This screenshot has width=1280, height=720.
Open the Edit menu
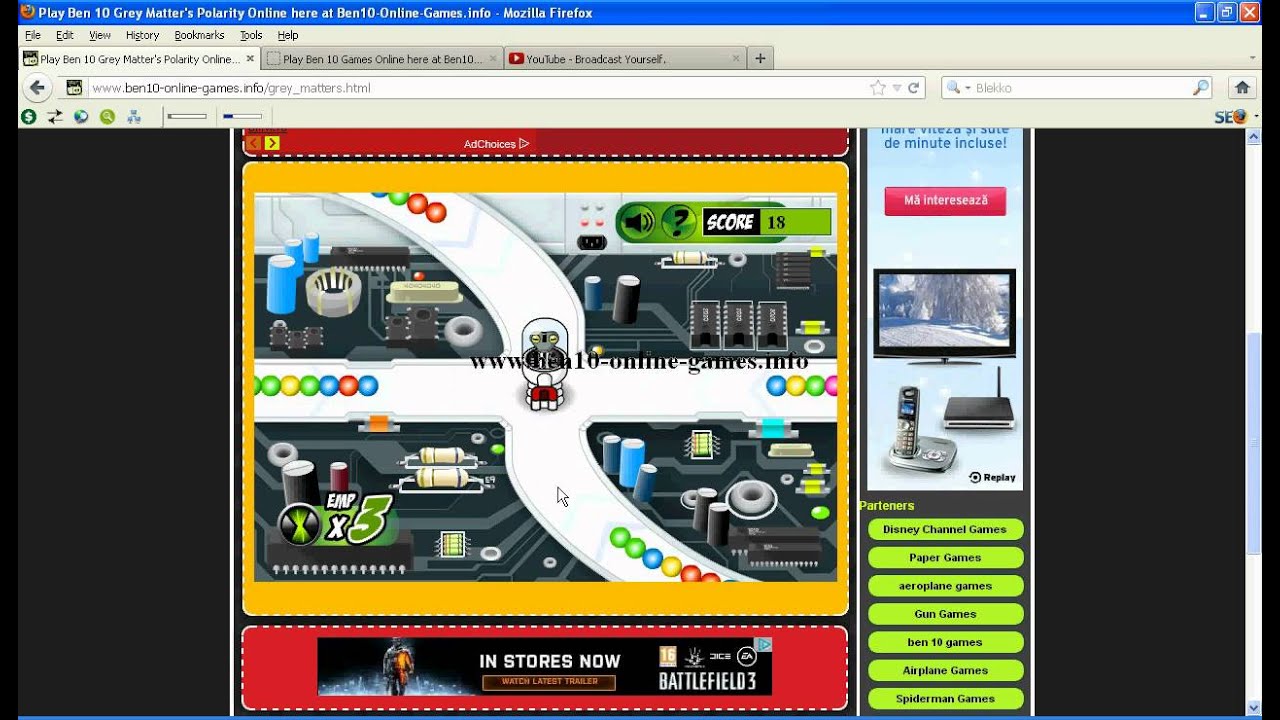pos(64,35)
